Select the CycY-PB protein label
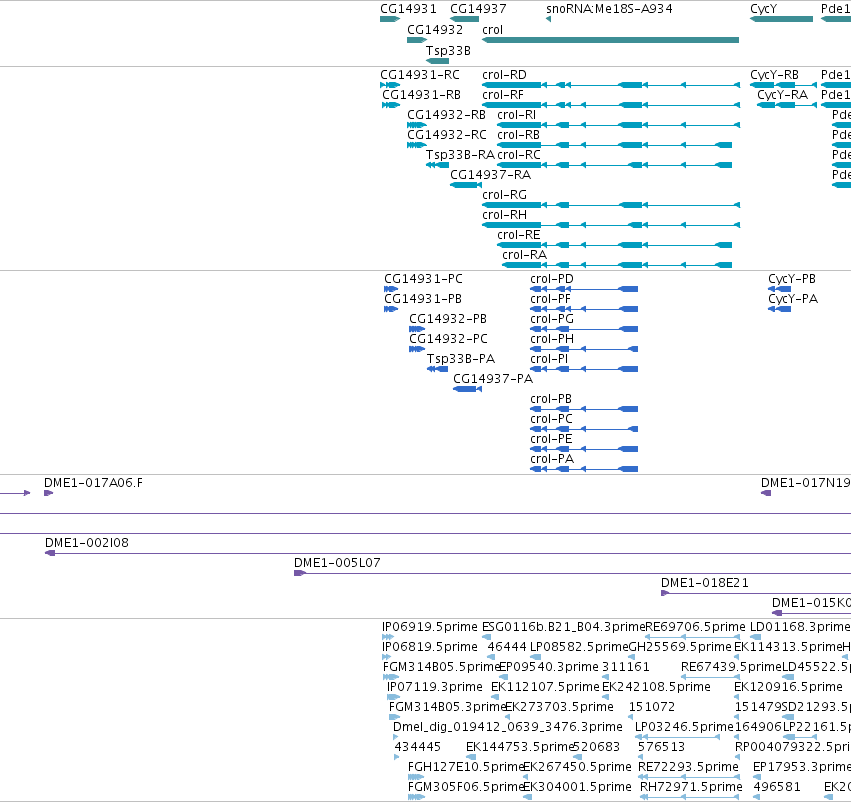This screenshot has width=851, height=802. [792, 279]
